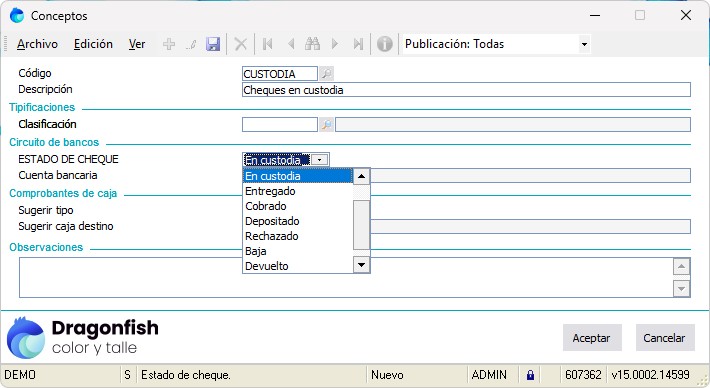Click the Cuenta bancaria description gray field
Image resolution: width=710 pixels, height=388 pixels.
[530, 175]
